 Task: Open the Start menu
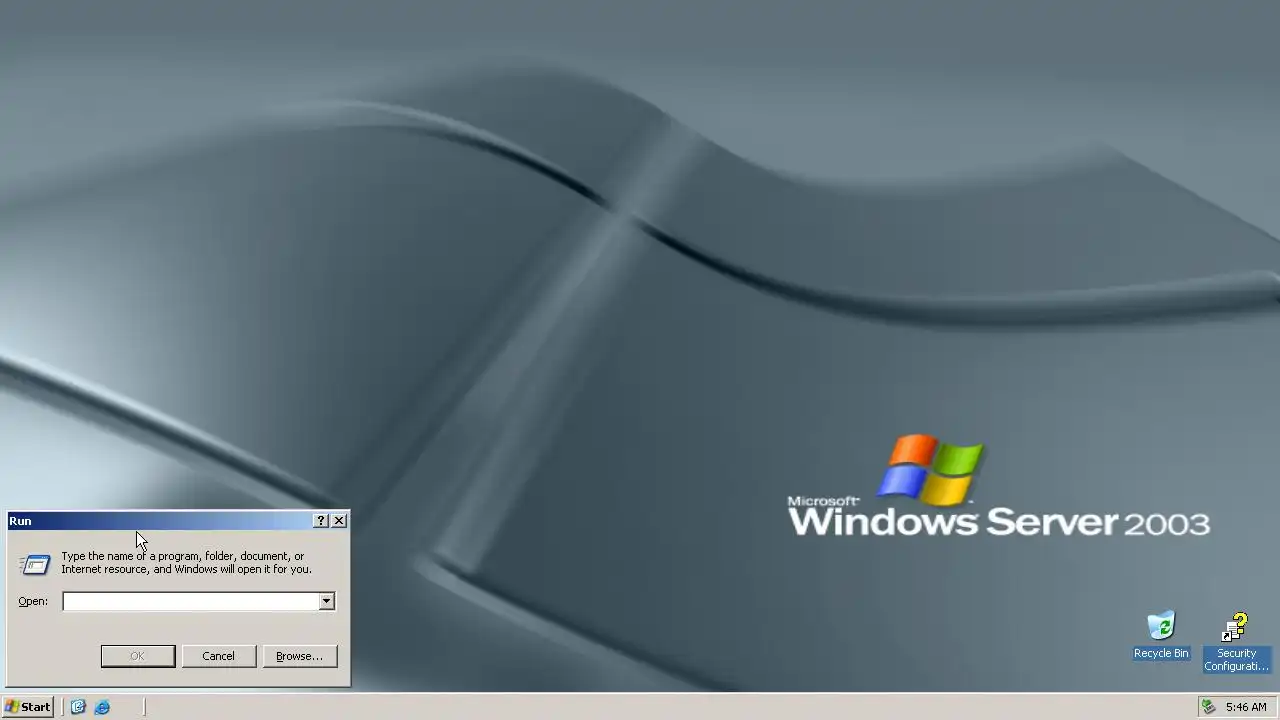point(28,707)
